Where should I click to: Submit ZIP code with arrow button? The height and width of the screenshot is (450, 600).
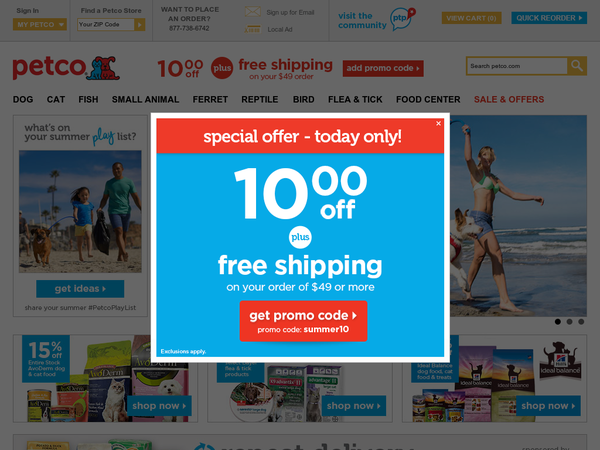click(140, 24)
